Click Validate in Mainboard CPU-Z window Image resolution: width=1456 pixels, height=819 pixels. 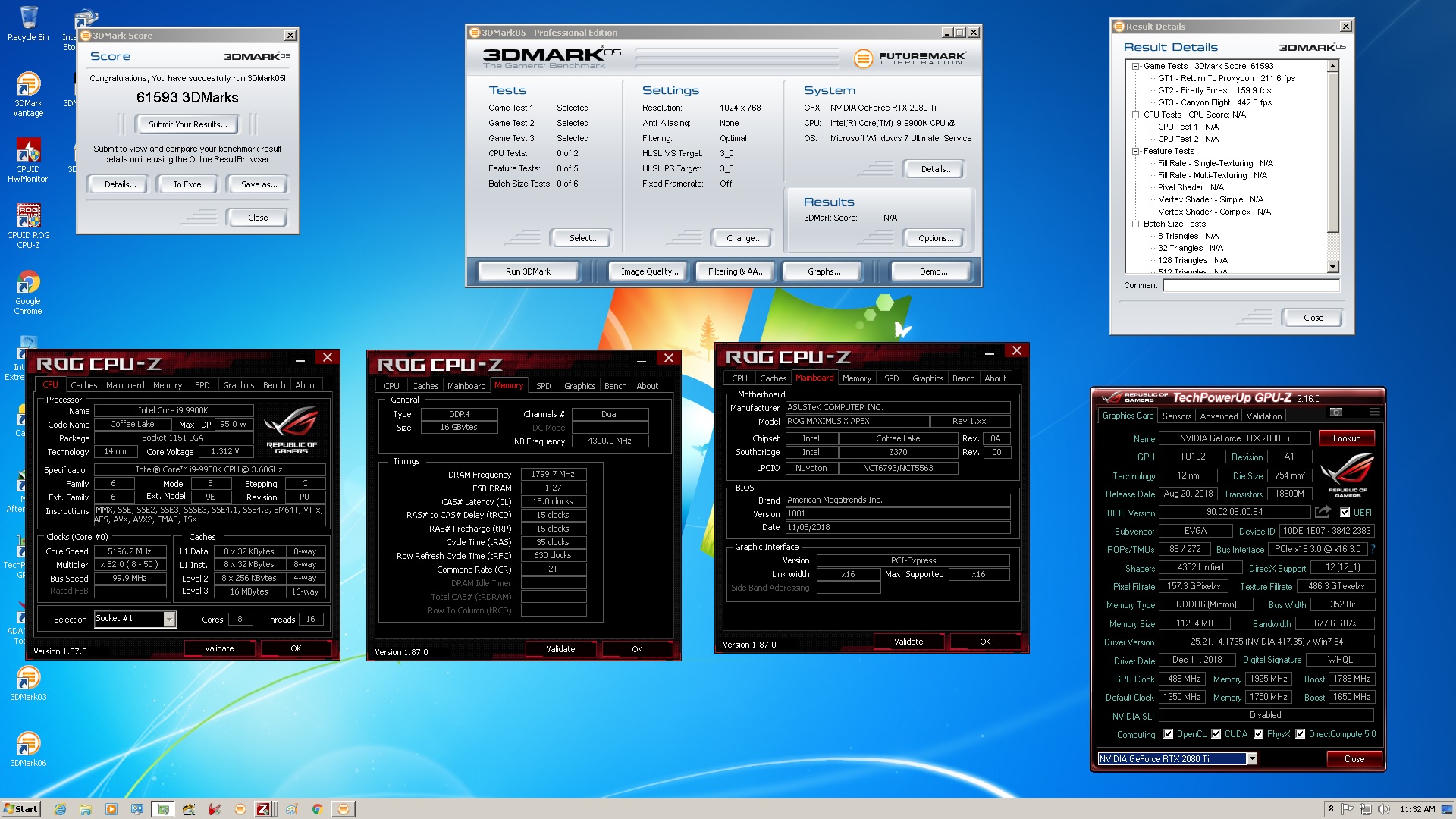(x=908, y=642)
